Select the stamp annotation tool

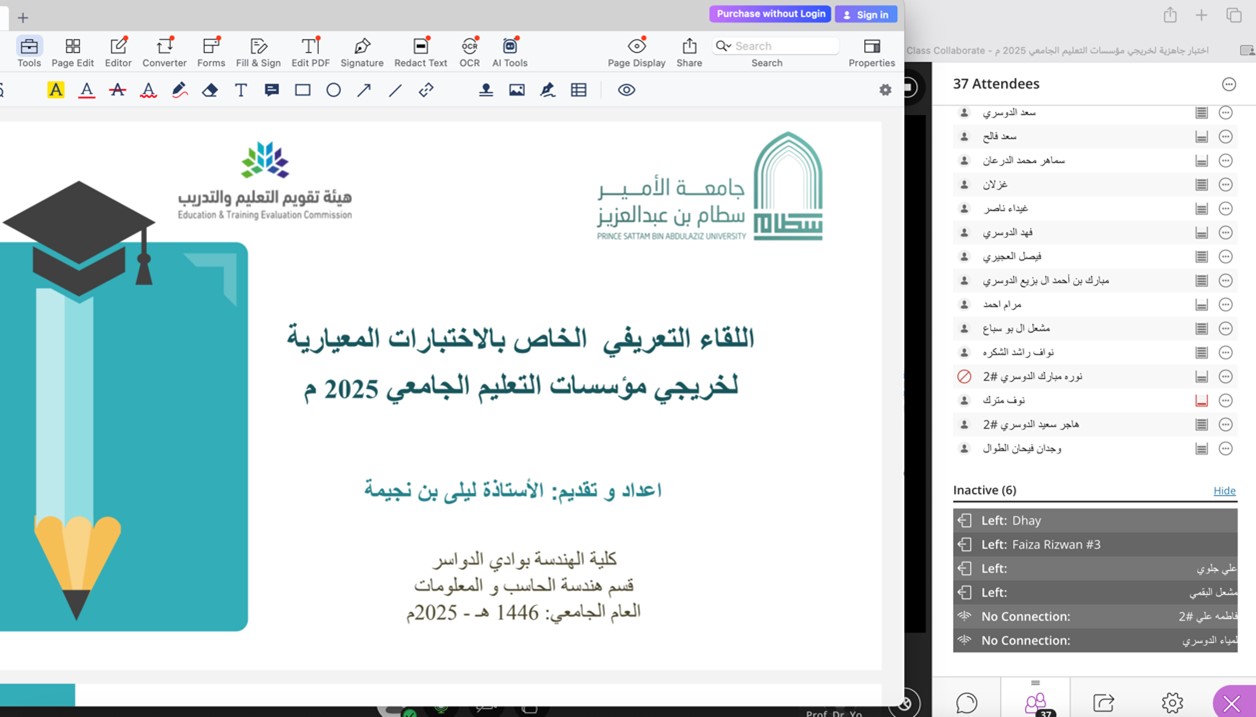click(x=485, y=90)
